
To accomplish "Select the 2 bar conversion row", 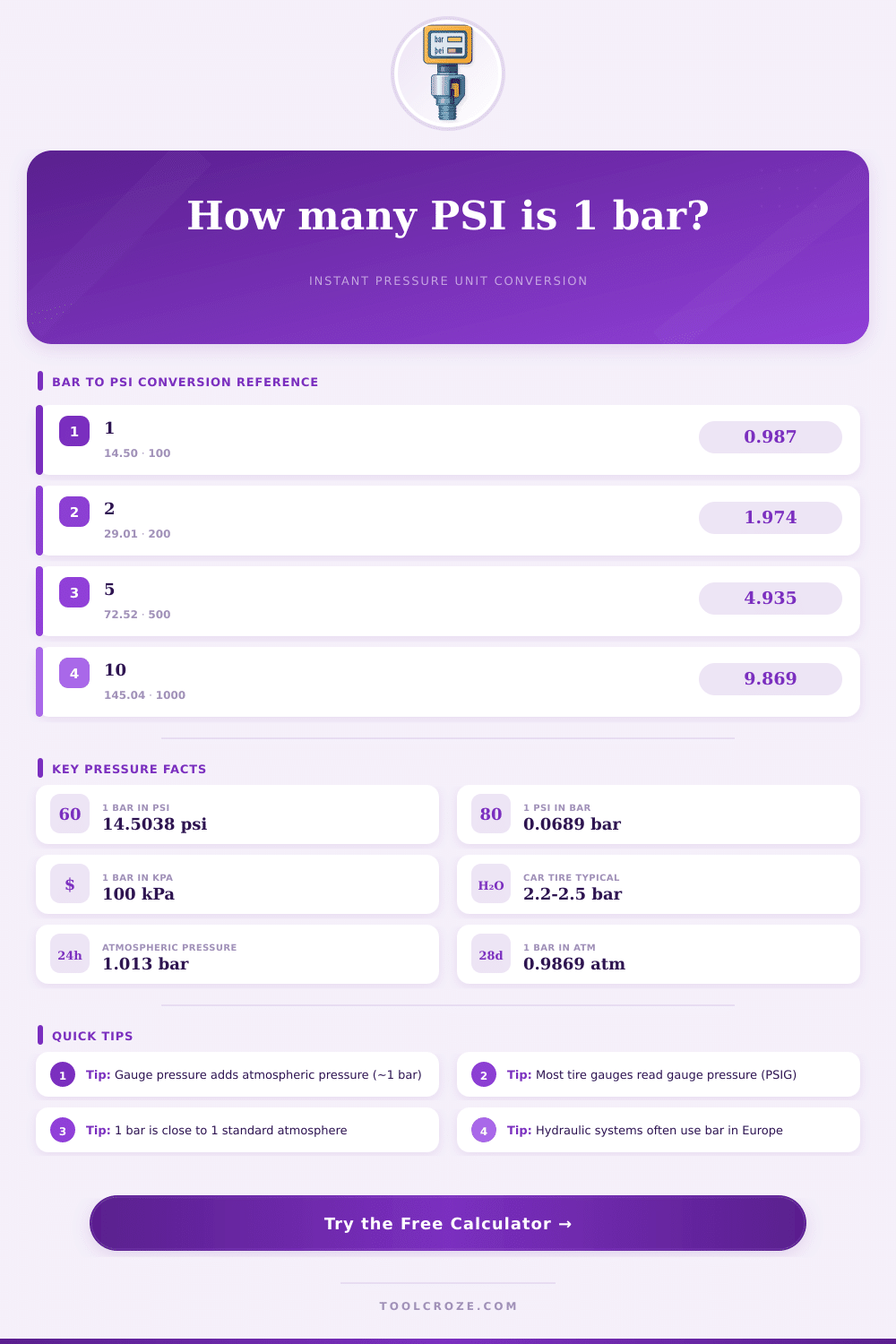I will (x=403, y=521).
